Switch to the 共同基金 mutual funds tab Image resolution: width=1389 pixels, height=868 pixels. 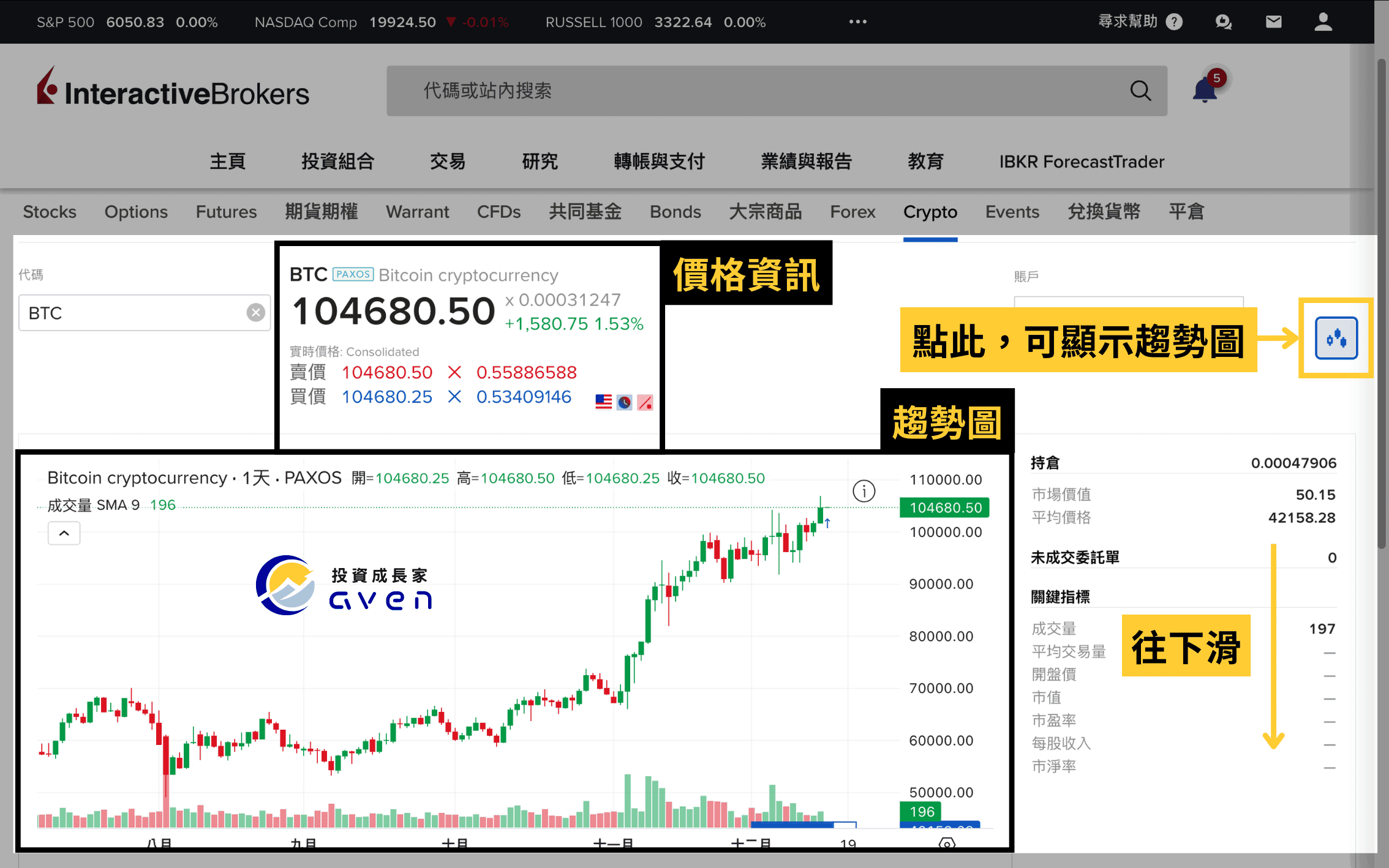click(585, 212)
